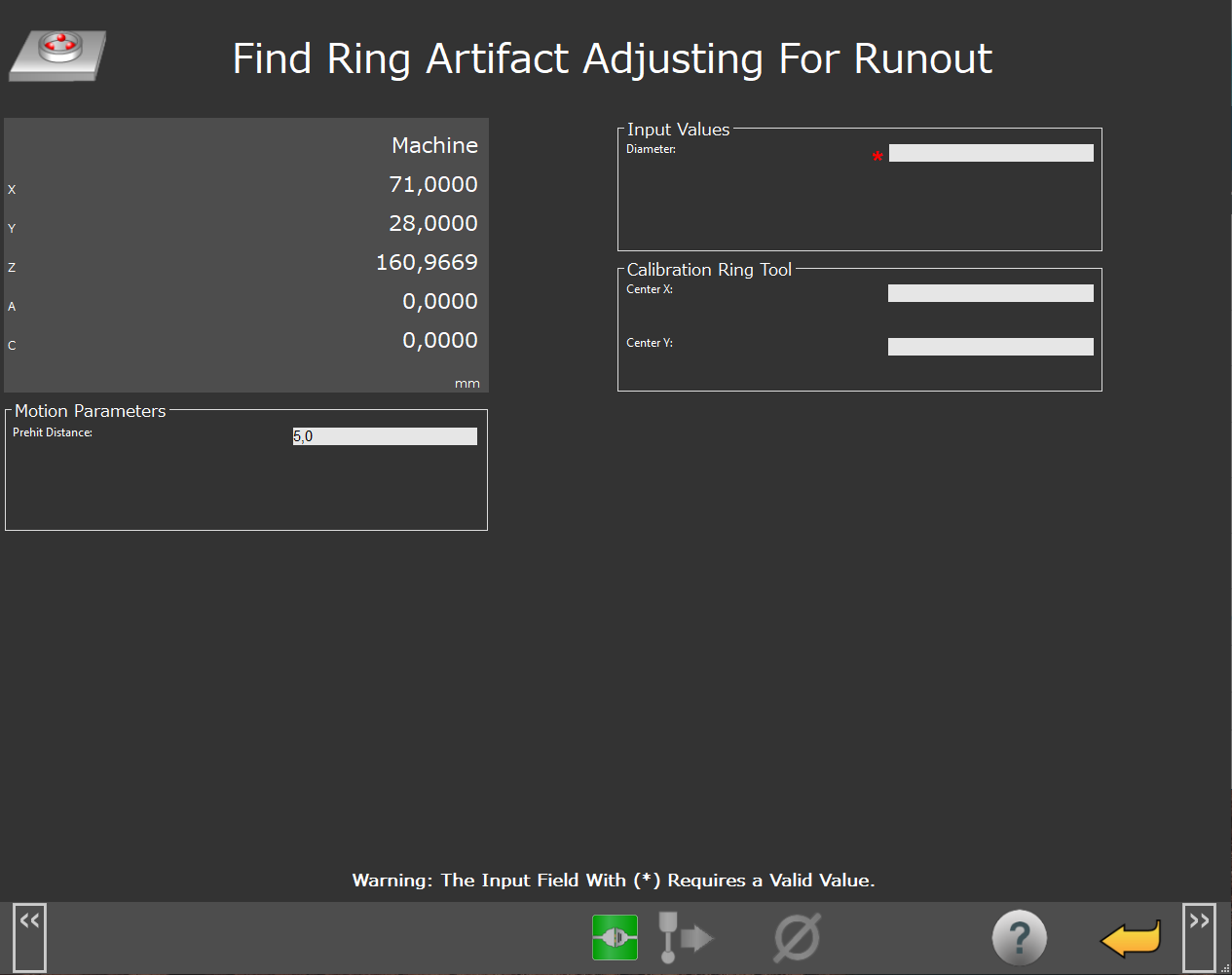
Task: Click the Machine coordinates header
Action: (434, 145)
